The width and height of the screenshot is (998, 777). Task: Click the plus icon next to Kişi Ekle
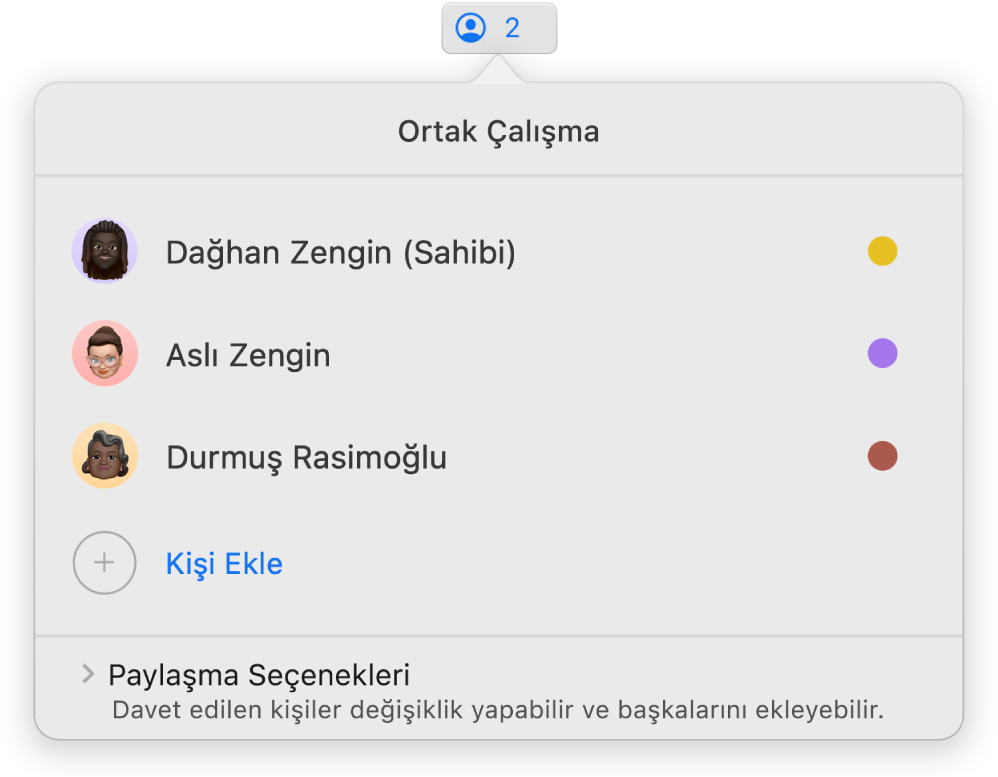coord(104,563)
